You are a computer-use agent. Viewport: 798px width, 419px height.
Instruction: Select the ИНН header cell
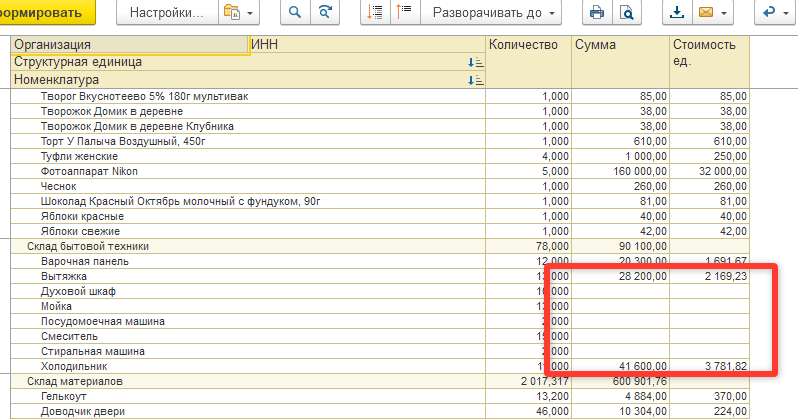click(x=367, y=45)
